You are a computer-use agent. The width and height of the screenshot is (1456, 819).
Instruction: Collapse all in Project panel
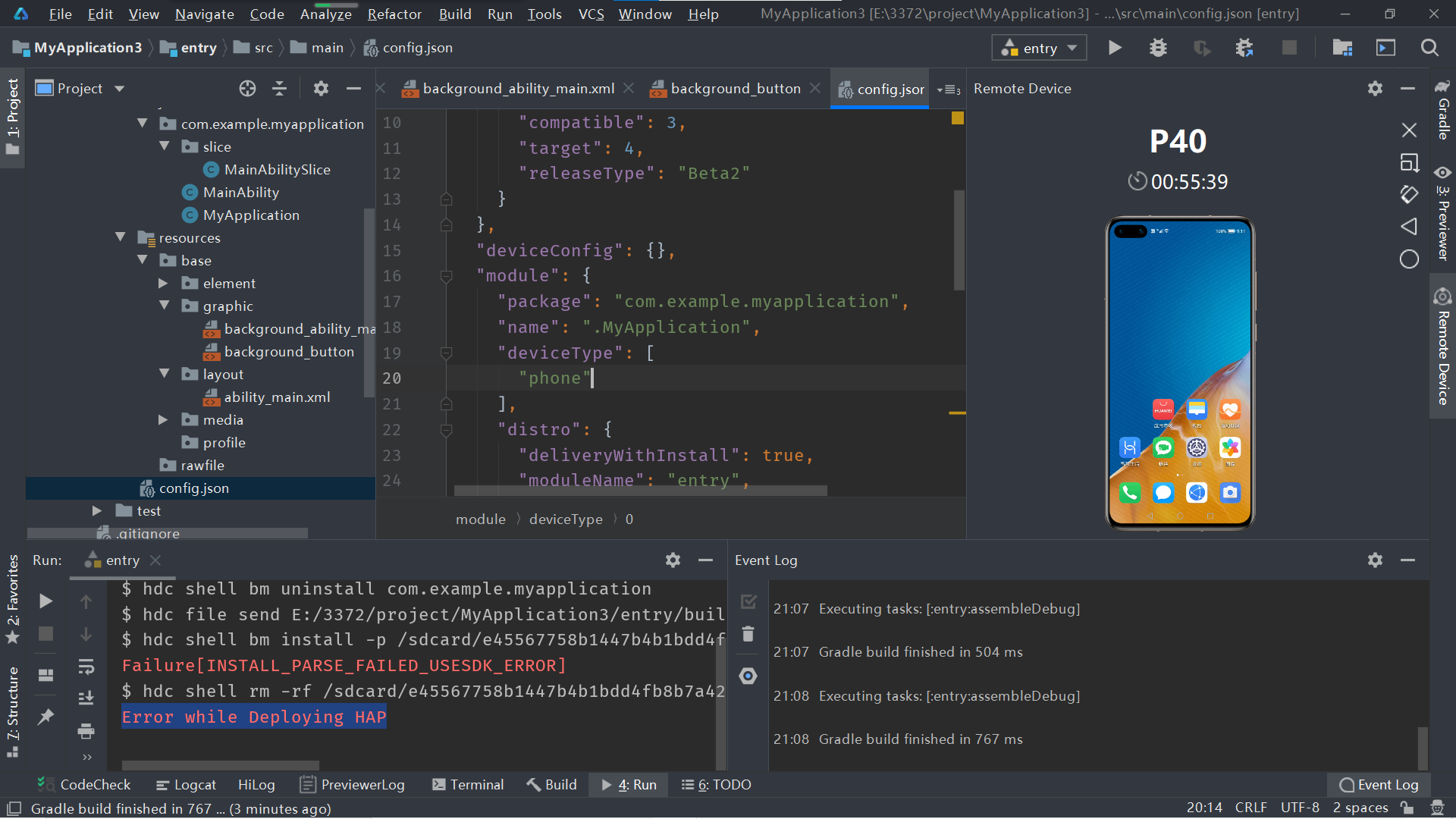280,89
